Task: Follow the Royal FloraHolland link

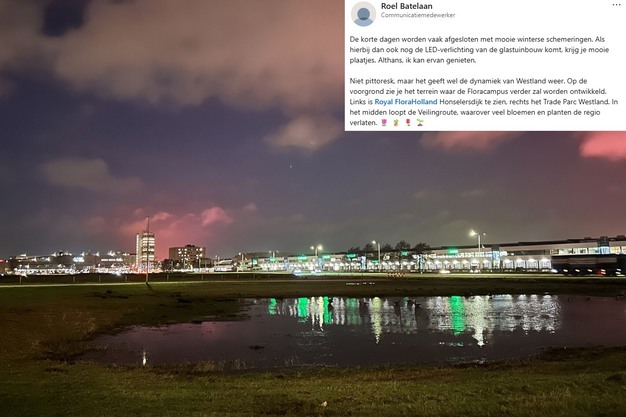Action: 406,102
